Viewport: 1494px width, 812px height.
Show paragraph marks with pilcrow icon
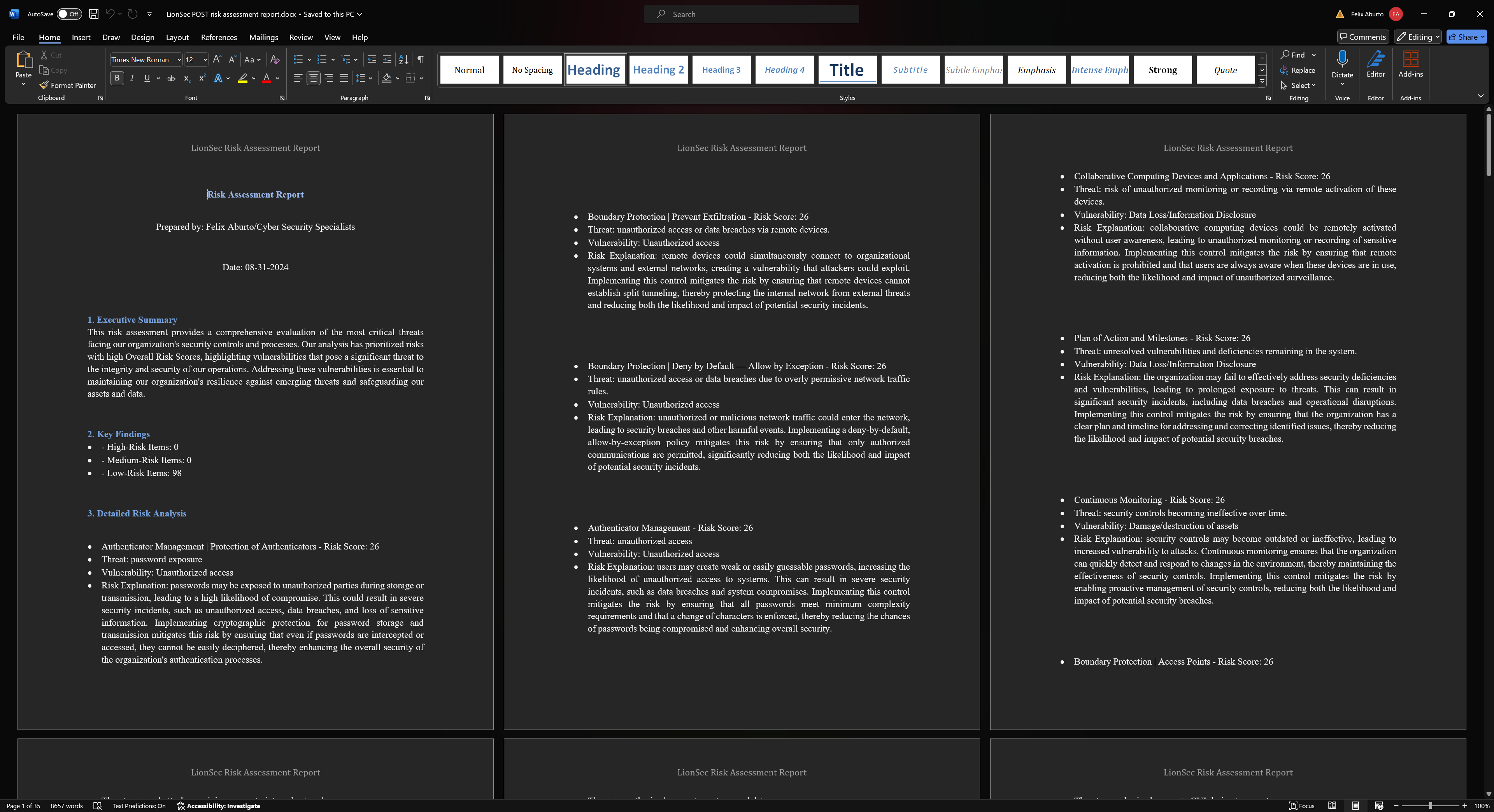click(421, 59)
